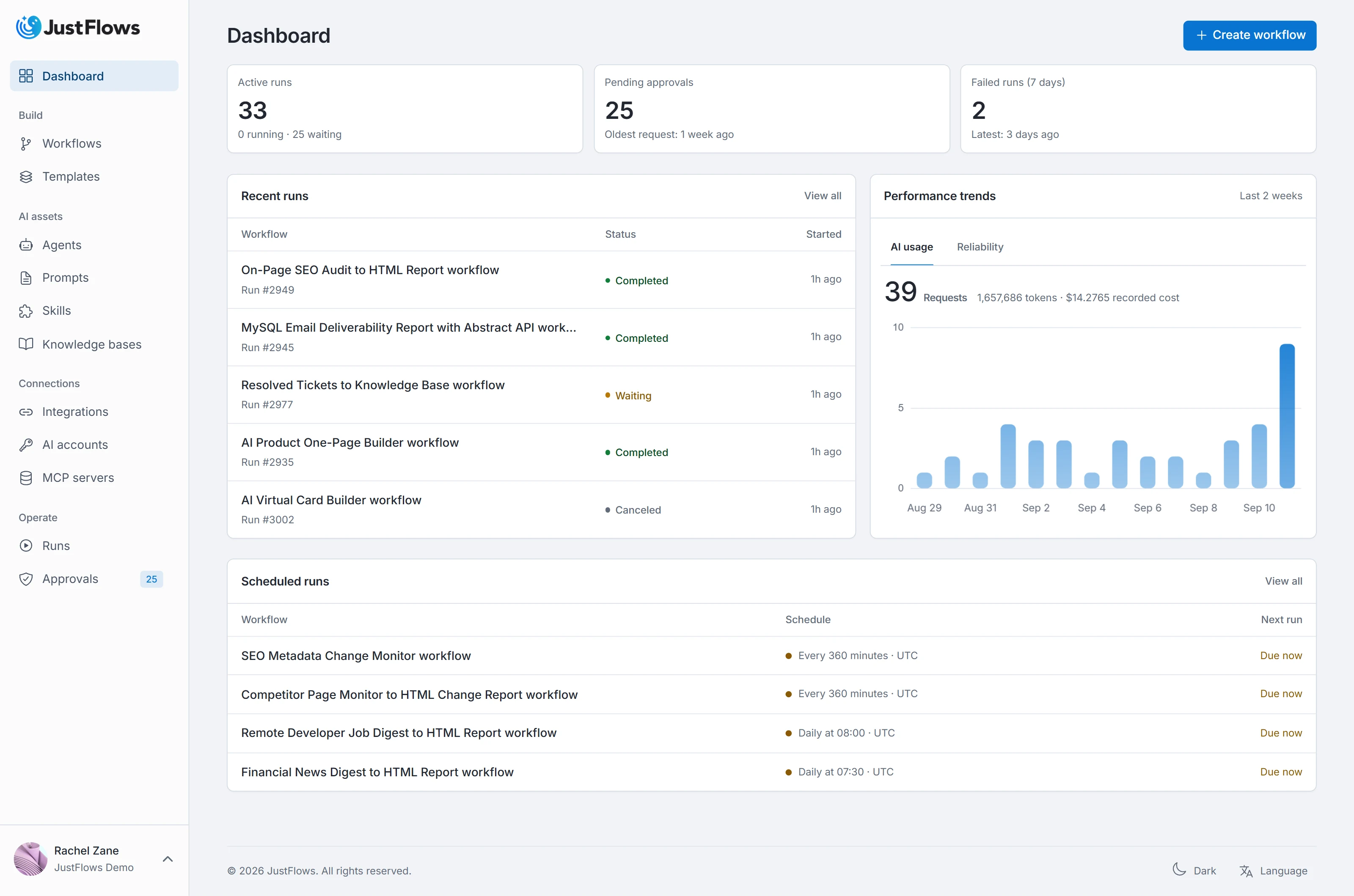The width and height of the screenshot is (1354, 896).
Task: Open the On-Page SEO Audit to HTML Report run
Action: point(541,280)
